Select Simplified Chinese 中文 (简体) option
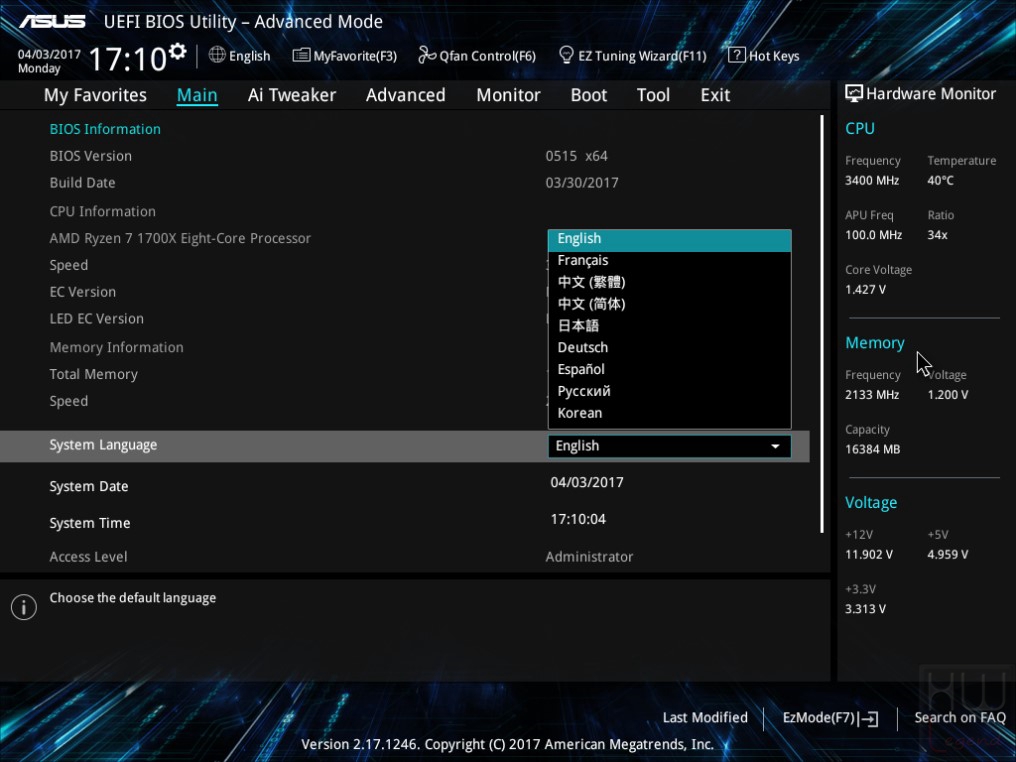Screen dimensions: 1016x762 (x=669, y=304)
